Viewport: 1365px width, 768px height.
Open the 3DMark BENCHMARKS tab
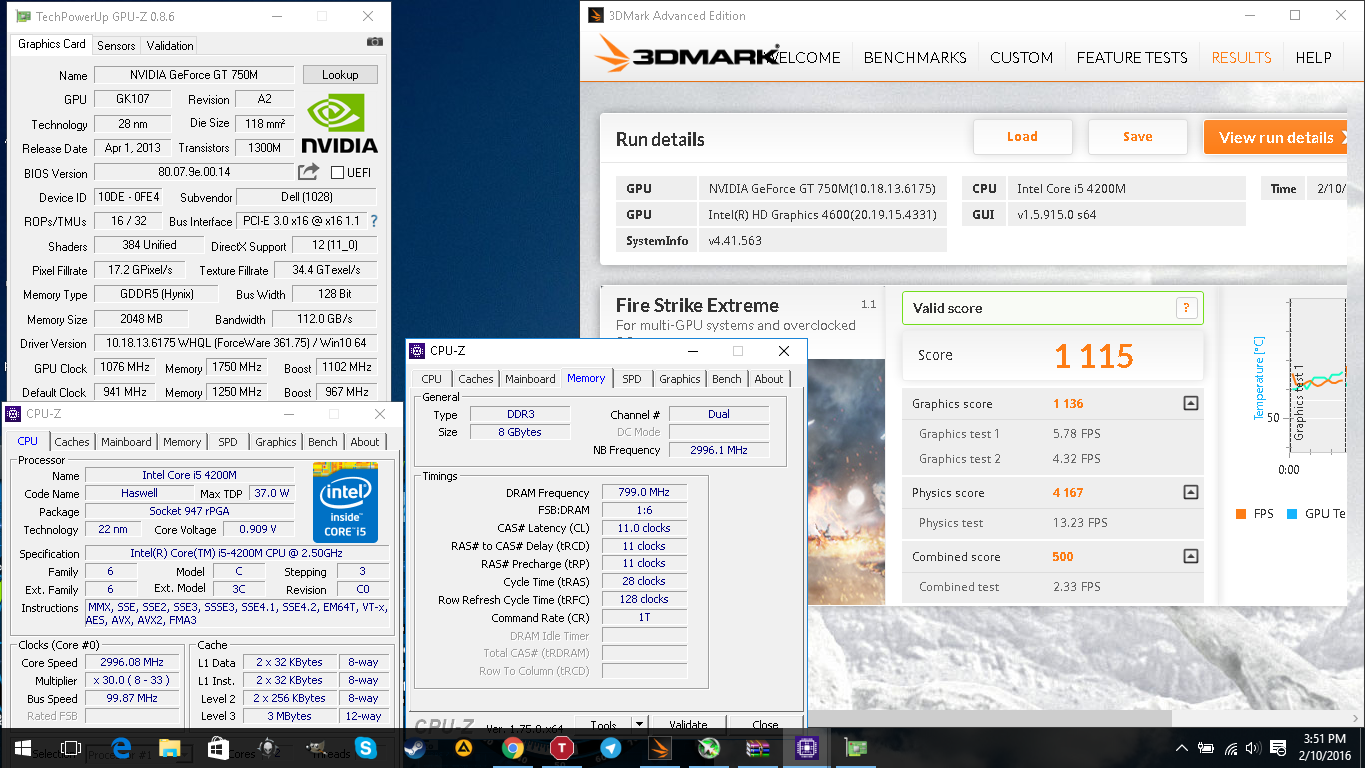[x=915, y=57]
